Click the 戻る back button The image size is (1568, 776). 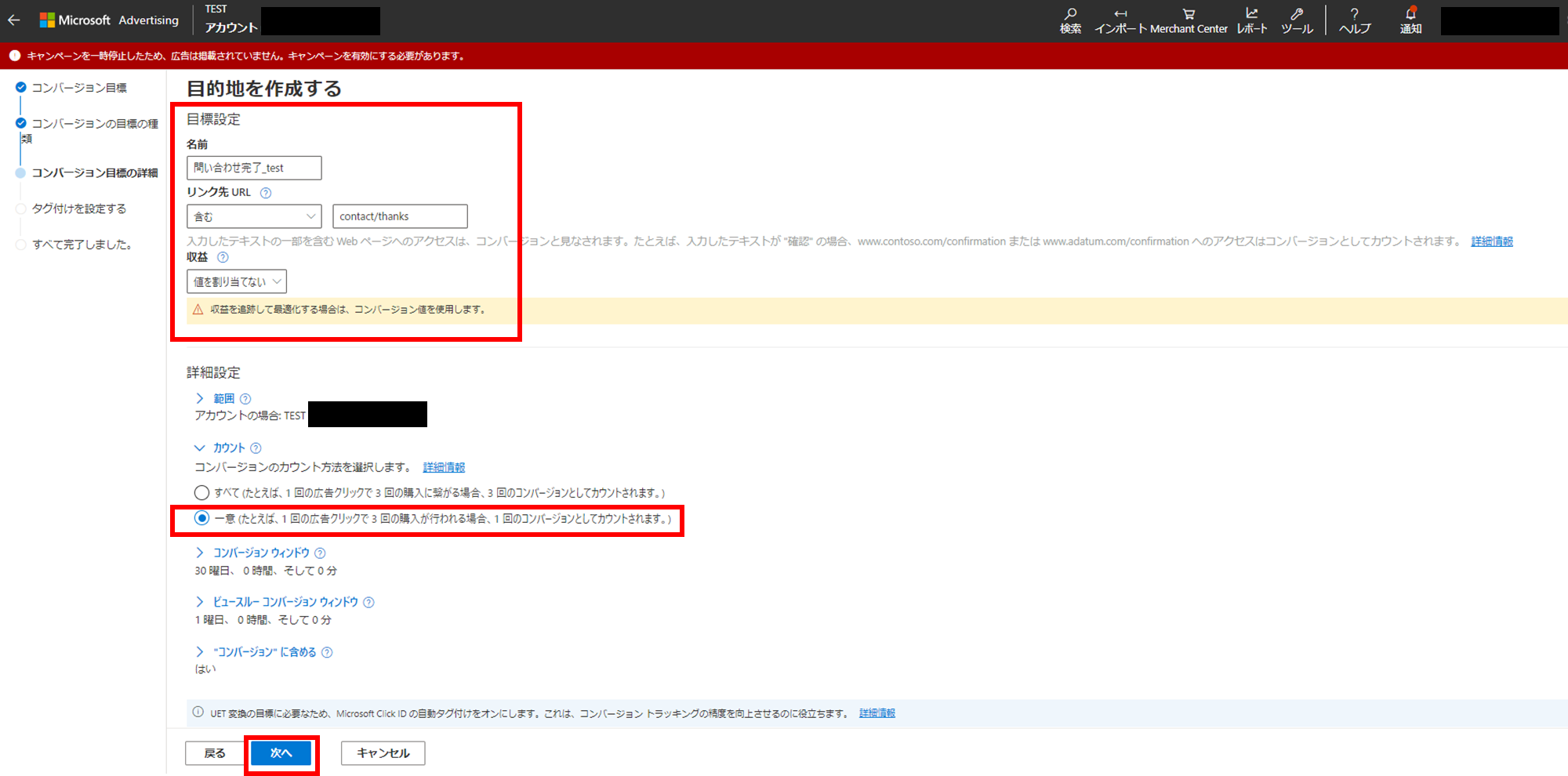215,753
